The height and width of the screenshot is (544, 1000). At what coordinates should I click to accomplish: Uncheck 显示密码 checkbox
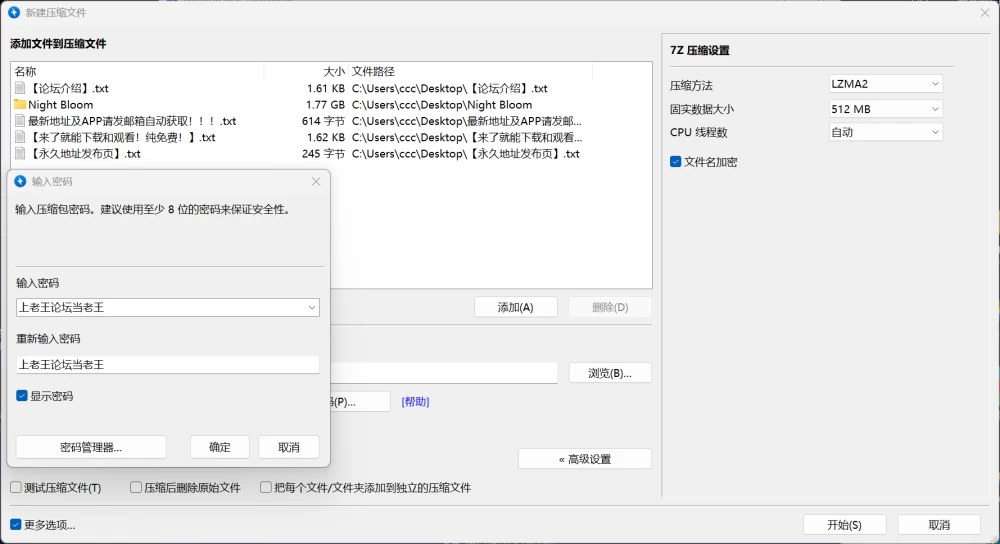tap(22, 396)
